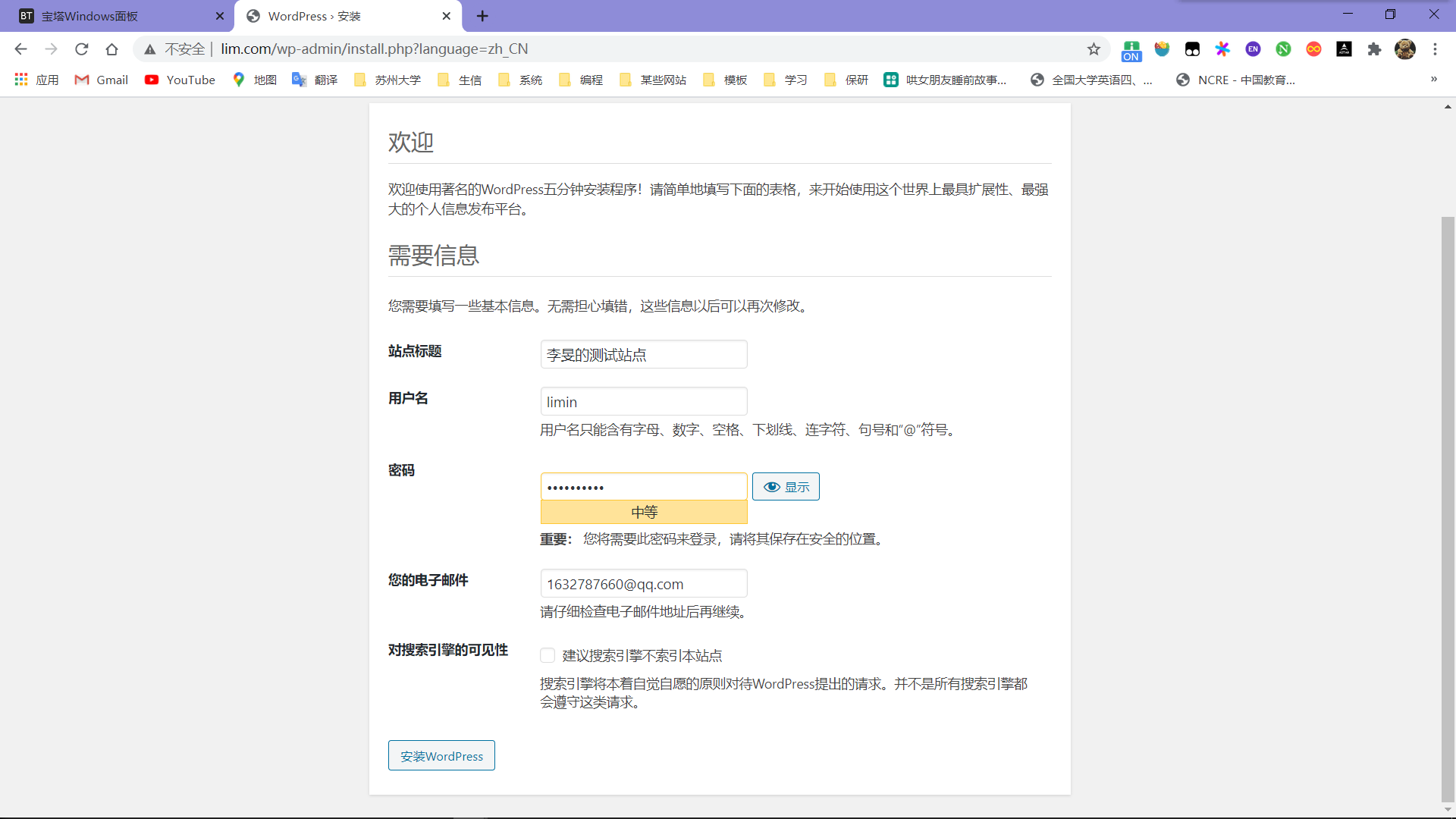The height and width of the screenshot is (819, 1456).
Task: Toggle the 显示 password visibility button
Action: (x=786, y=487)
